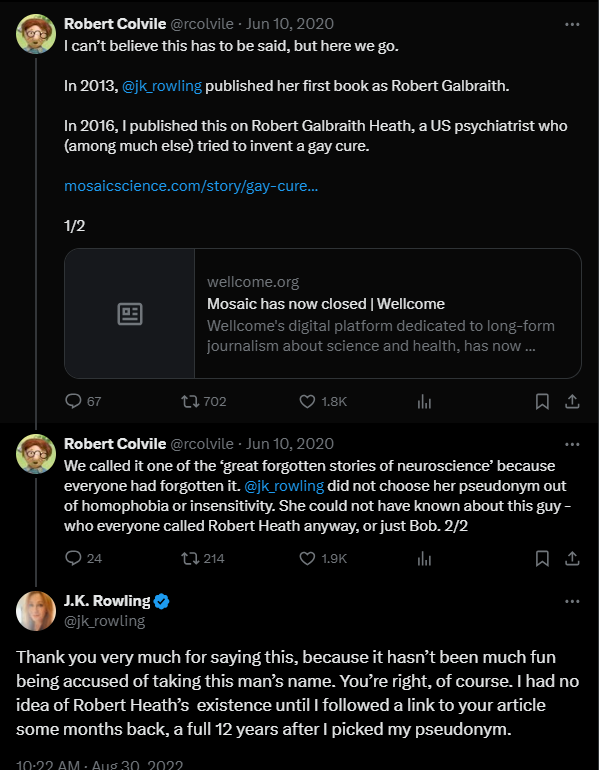Share the first tweet via share icon

(x=572, y=402)
